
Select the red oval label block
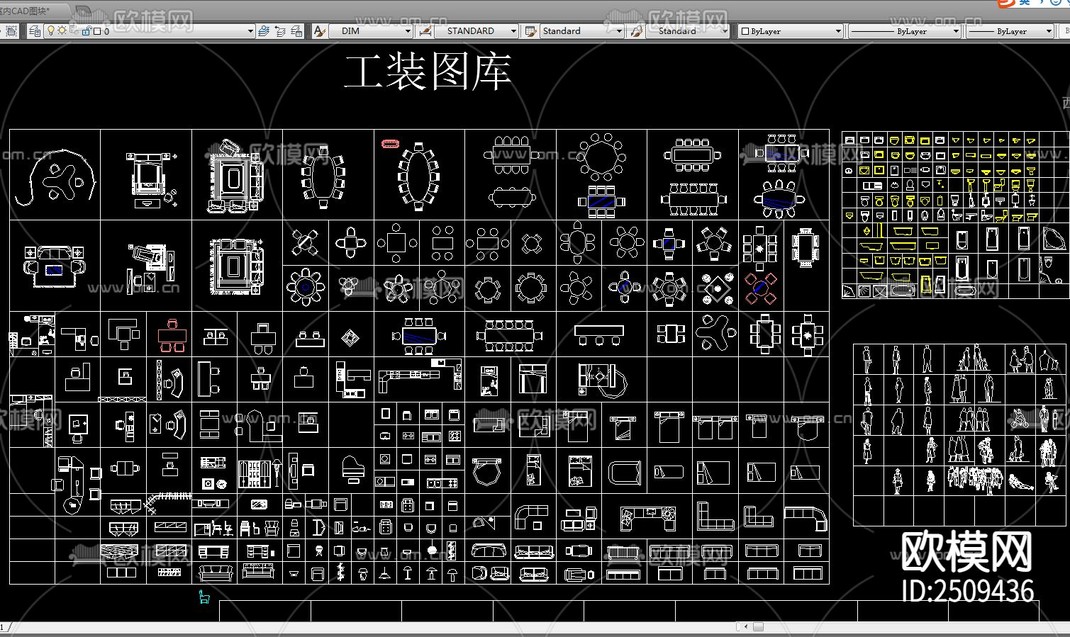[390, 144]
